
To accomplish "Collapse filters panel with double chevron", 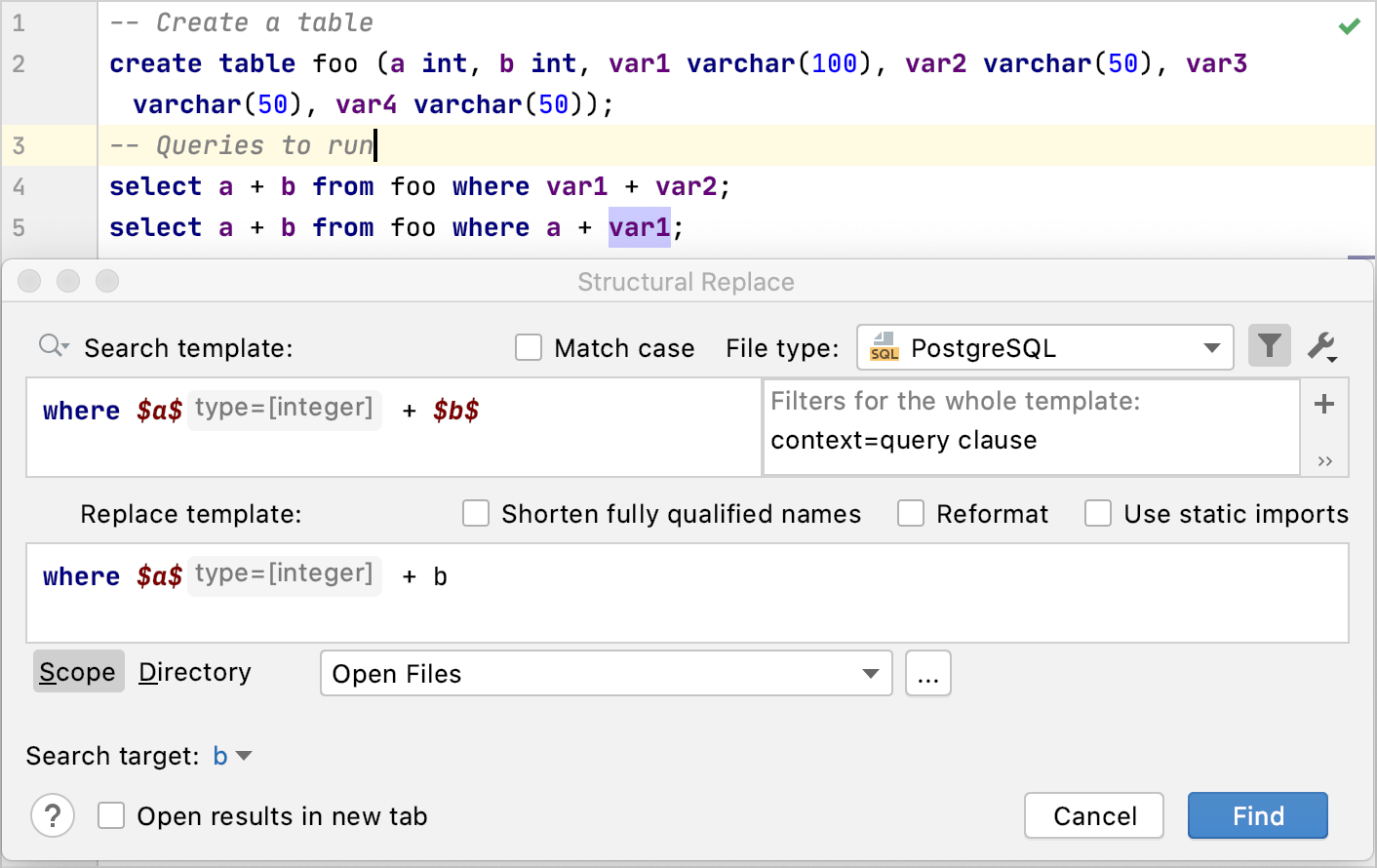I will [x=1324, y=461].
